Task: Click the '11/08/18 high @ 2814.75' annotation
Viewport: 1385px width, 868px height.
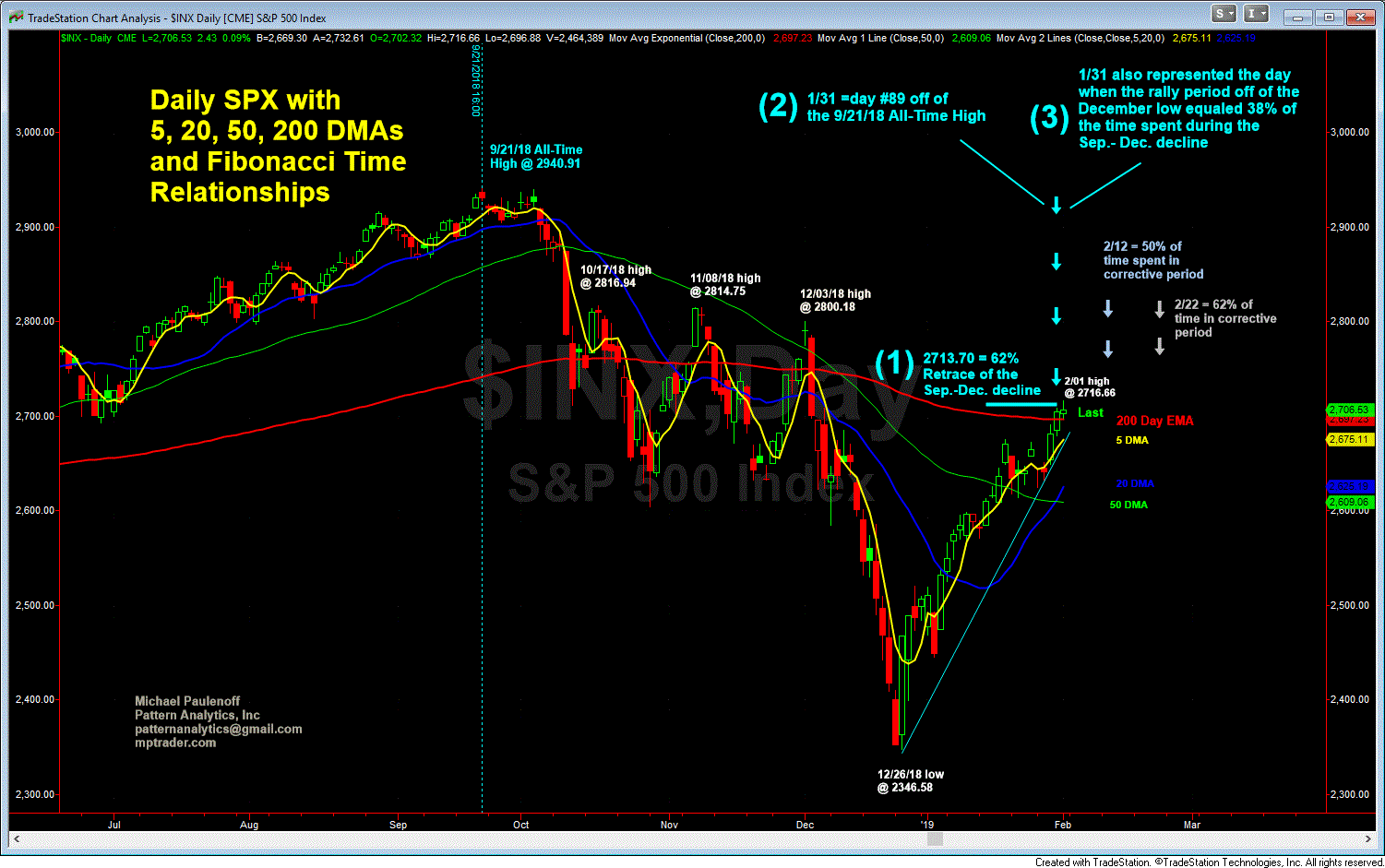Action: coord(725,284)
